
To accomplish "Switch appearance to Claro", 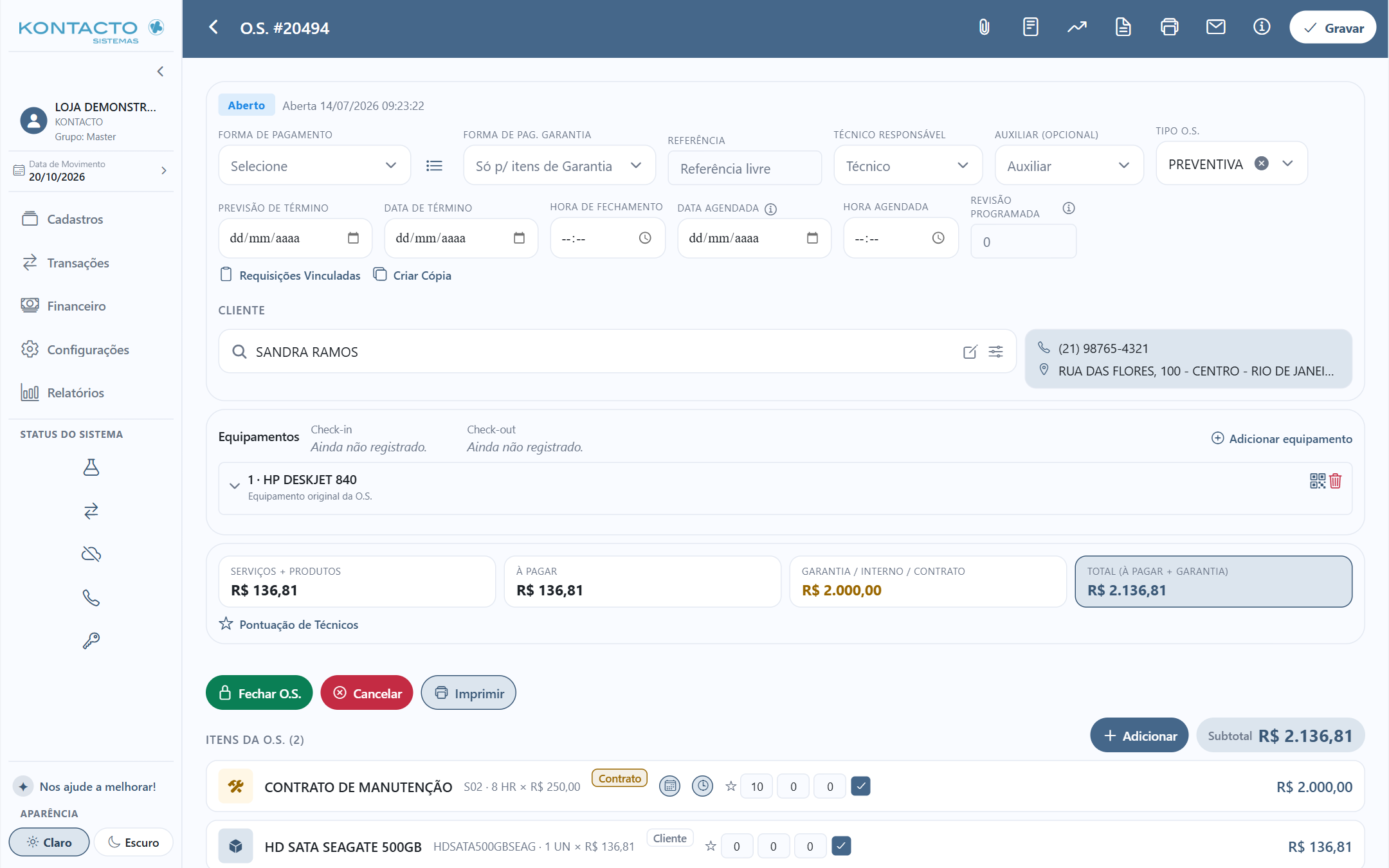I will tap(49, 842).
